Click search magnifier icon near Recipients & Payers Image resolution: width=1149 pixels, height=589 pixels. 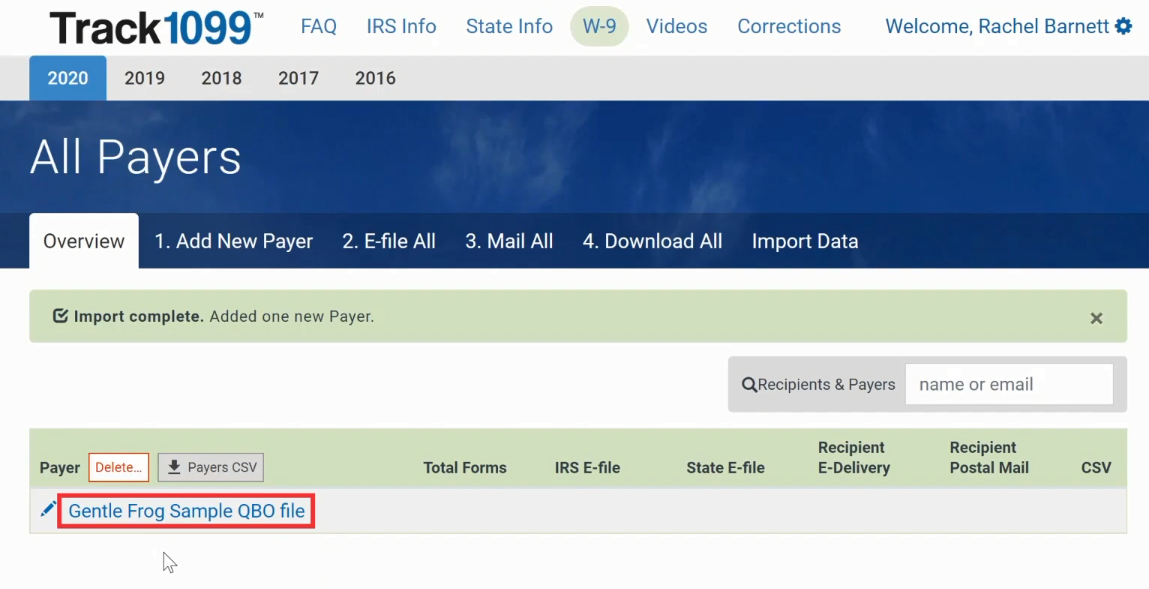click(x=749, y=385)
